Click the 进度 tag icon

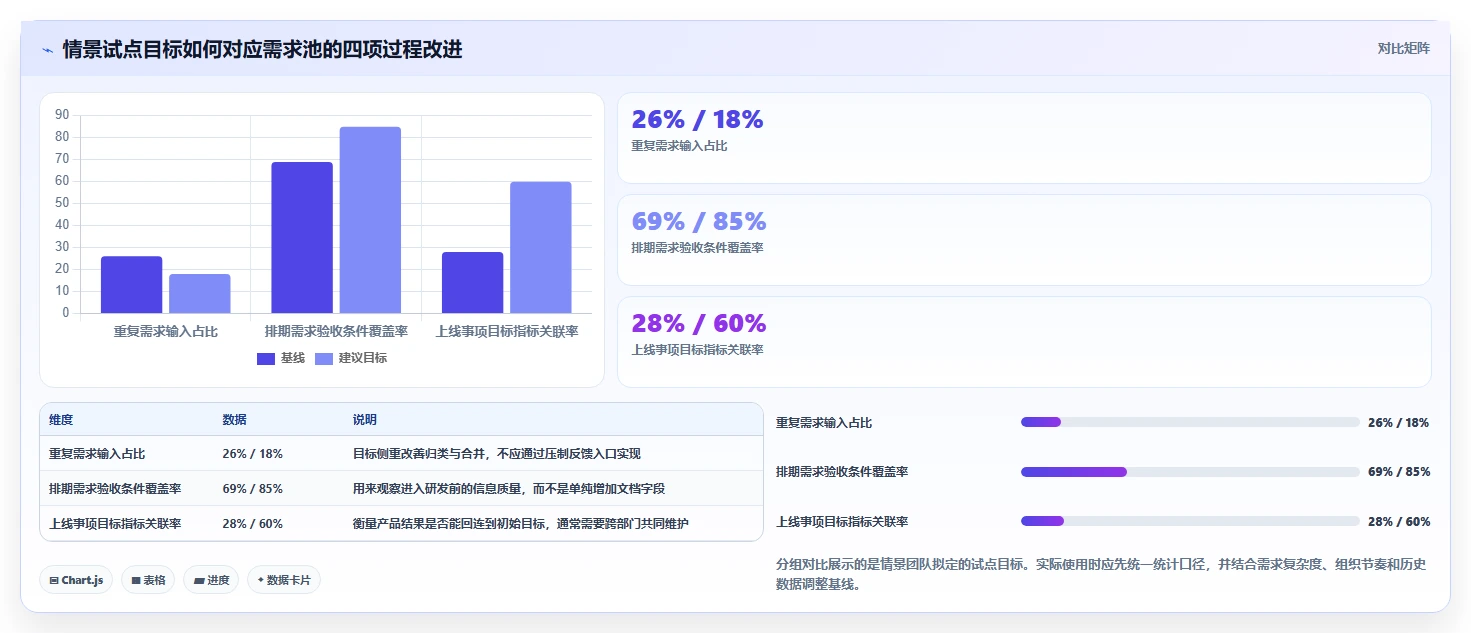[x=198, y=581]
